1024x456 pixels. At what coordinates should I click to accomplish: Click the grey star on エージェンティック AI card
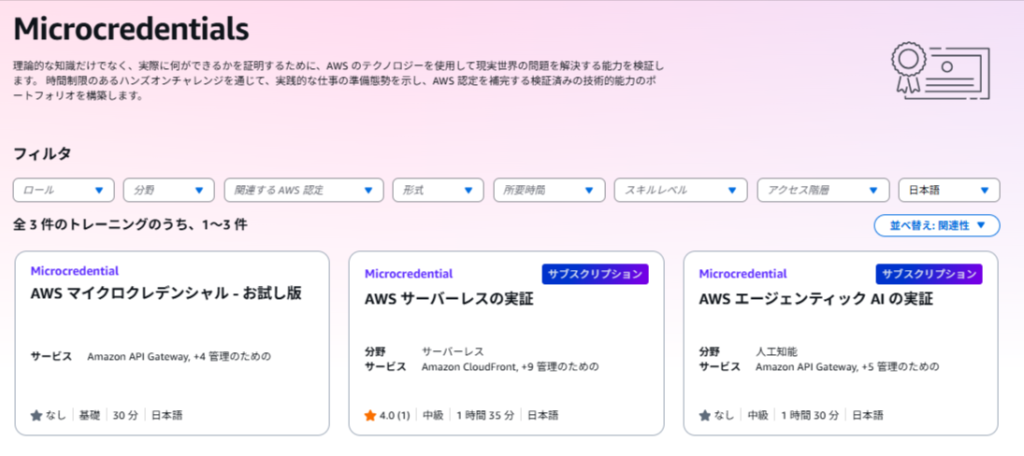704,415
